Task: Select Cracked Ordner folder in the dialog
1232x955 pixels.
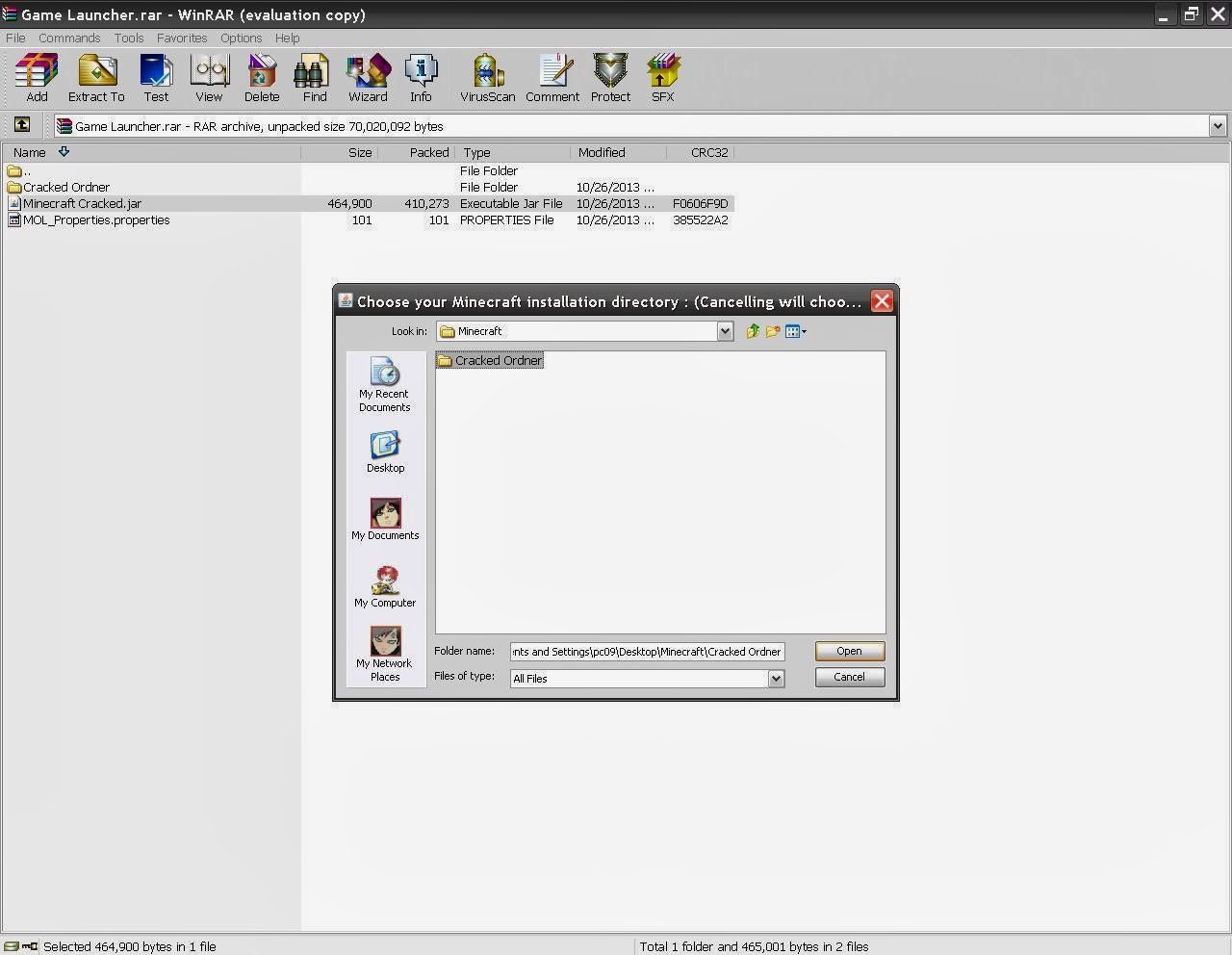Action: click(x=490, y=360)
